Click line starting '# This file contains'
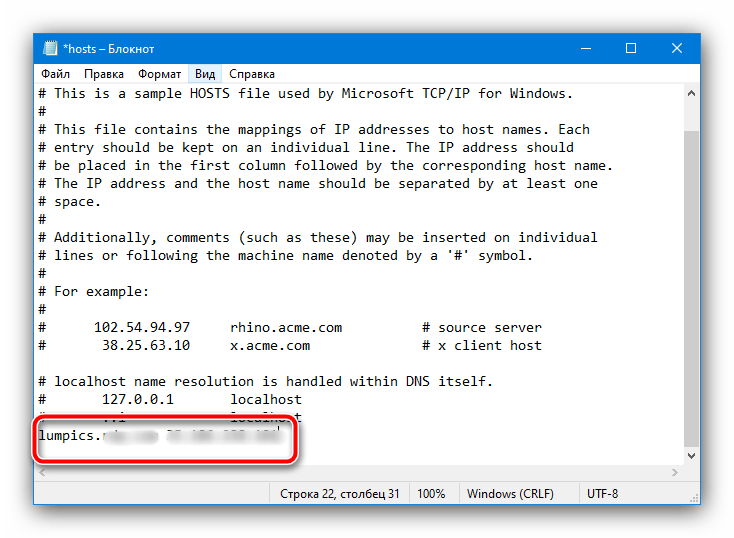Viewport: 734px width, 538px height. click(314, 129)
